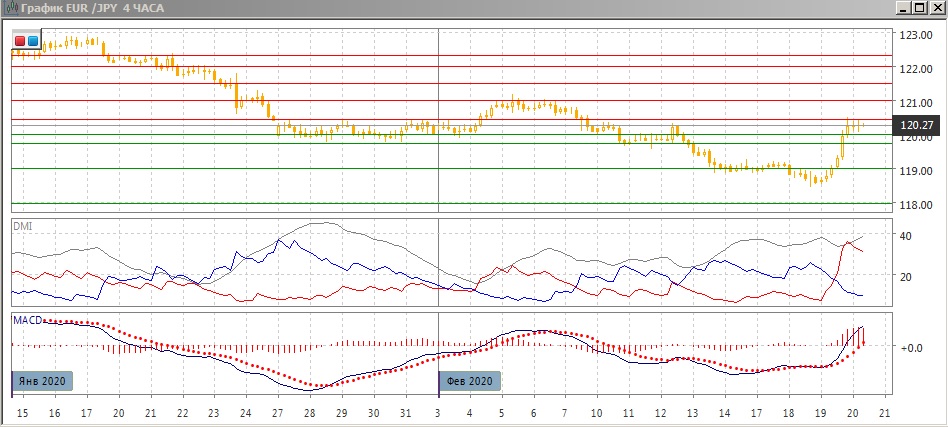Click the DMI scale value 40
Screen dimensions: 948x427
(x=905, y=236)
